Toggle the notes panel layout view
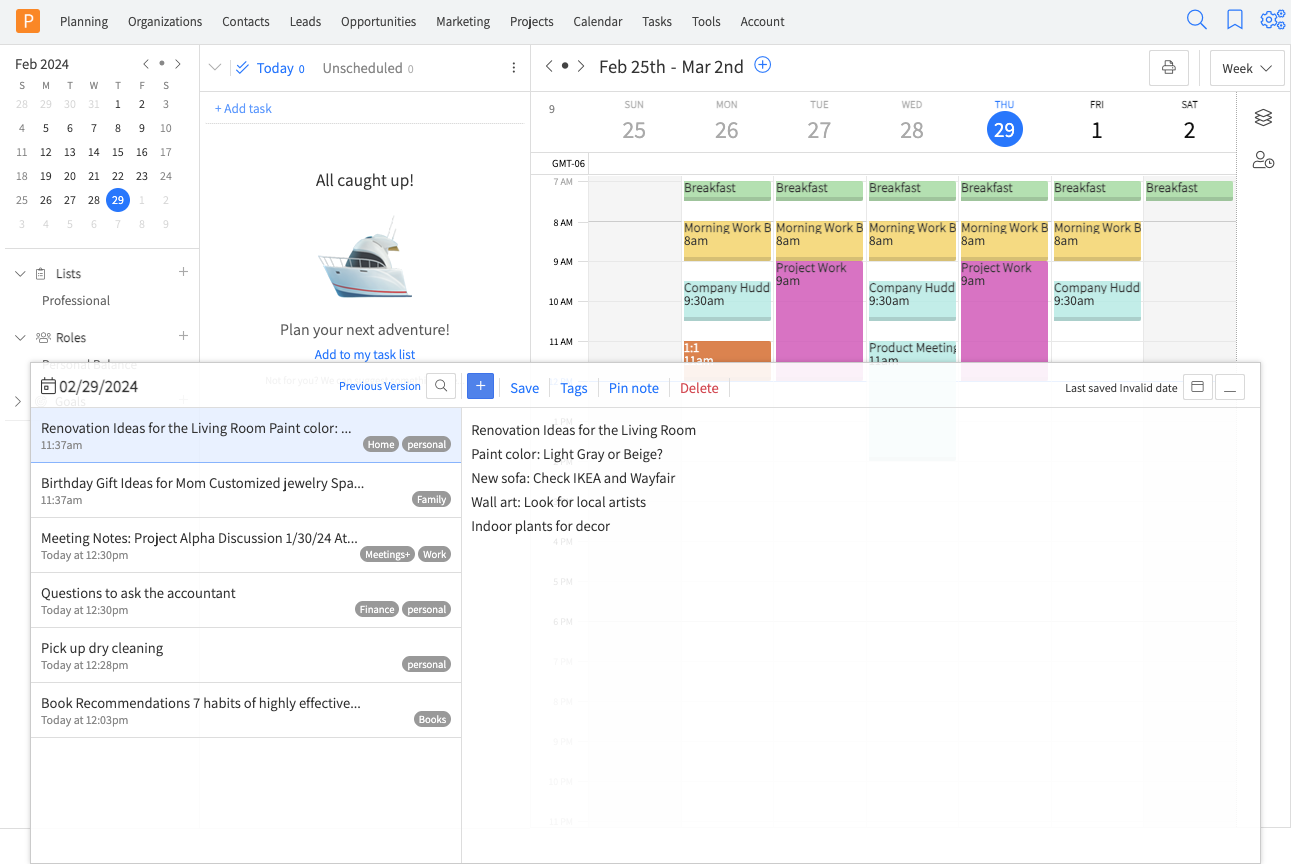 pyautogui.click(x=1197, y=388)
